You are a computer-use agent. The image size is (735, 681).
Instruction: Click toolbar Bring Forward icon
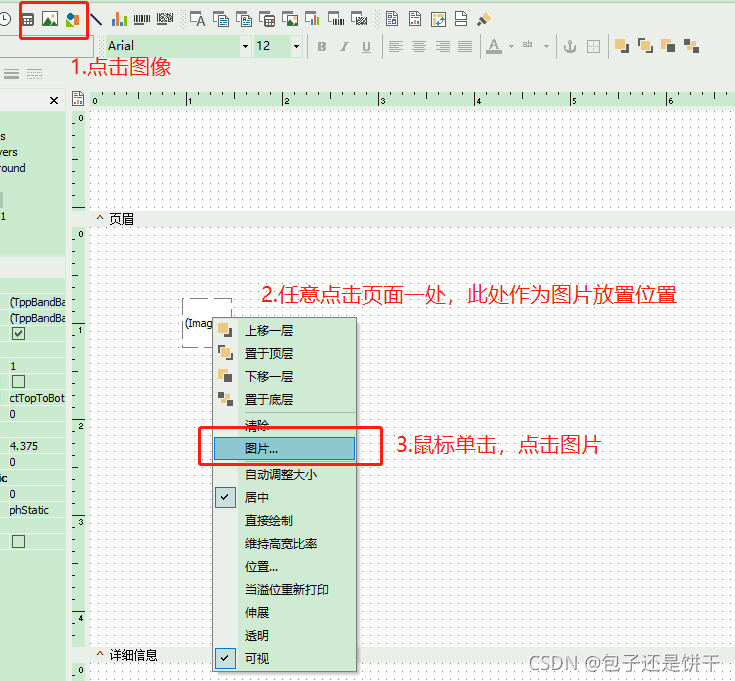click(x=622, y=46)
